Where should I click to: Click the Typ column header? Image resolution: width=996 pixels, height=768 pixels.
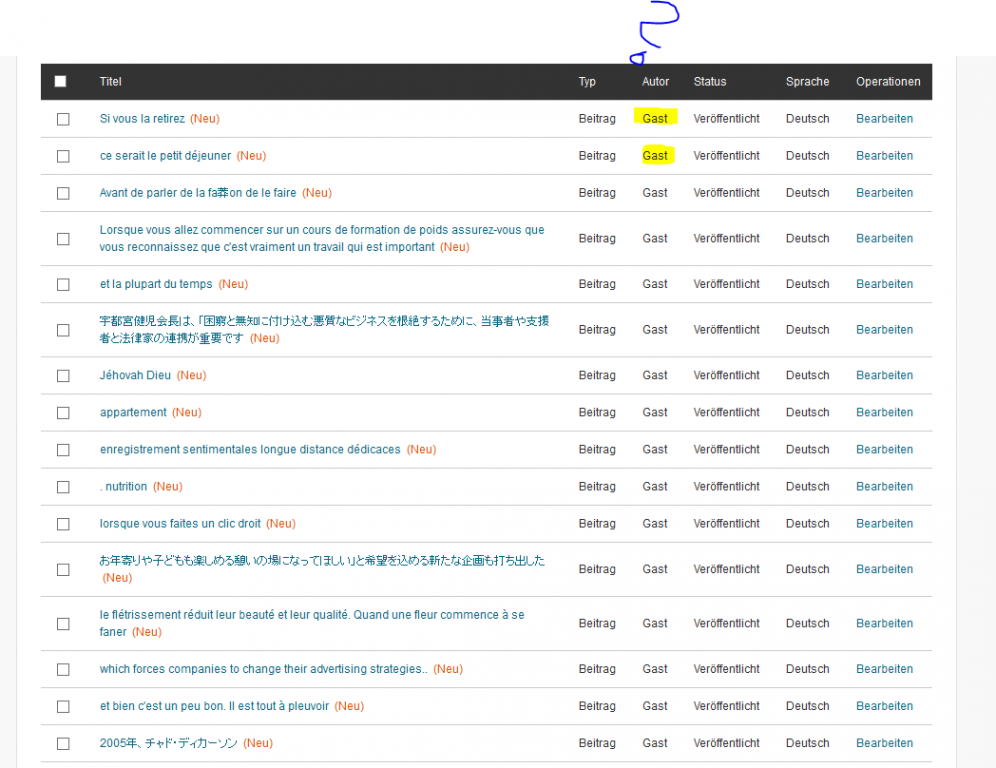(x=587, y=82)
